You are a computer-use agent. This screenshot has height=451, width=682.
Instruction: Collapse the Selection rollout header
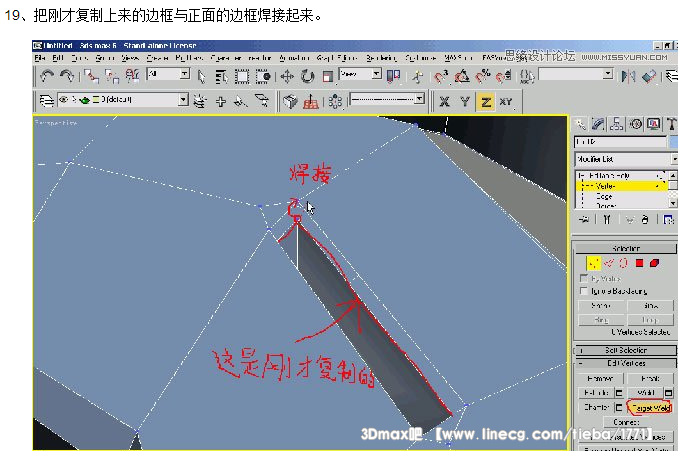626,248
